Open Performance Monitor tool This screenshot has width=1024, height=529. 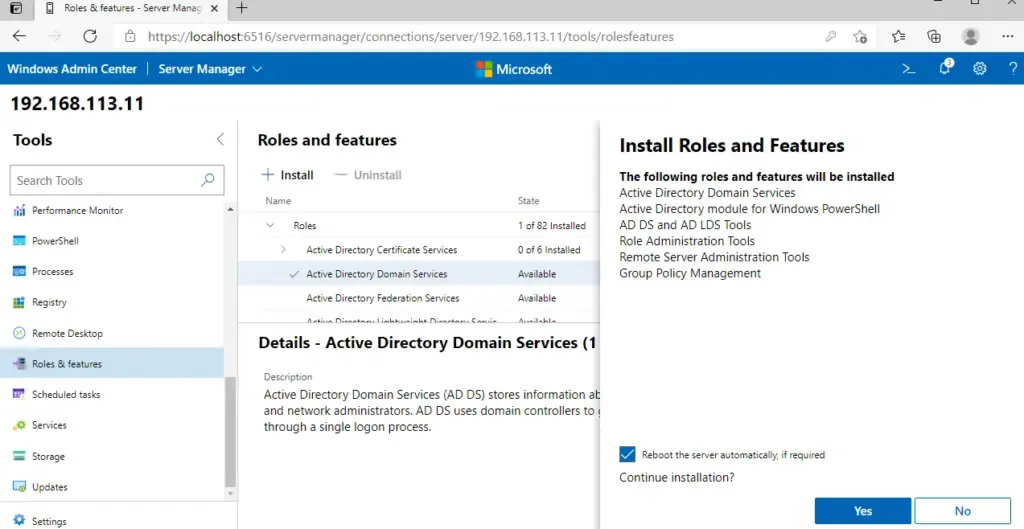[x=77, y=210]
